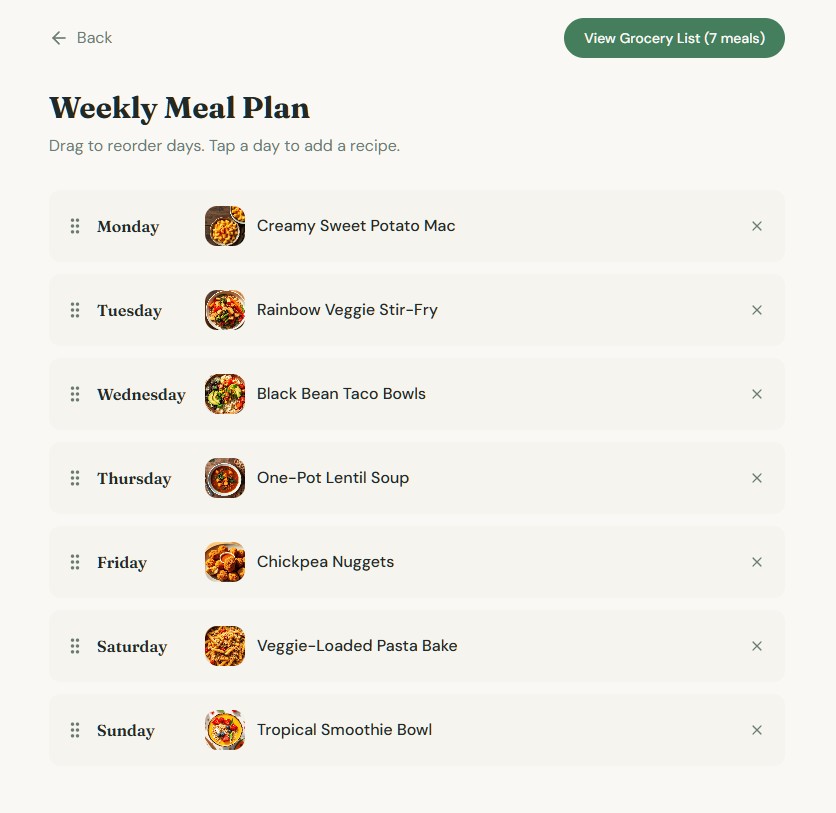
Task: Delete Black Bean Taco Bowls recipe
Action: coord(757,394)
